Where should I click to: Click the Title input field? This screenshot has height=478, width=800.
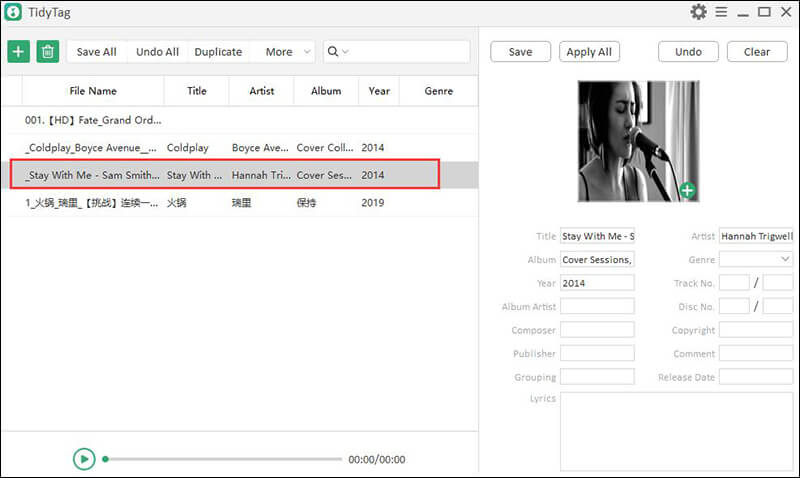click(597, 236)
